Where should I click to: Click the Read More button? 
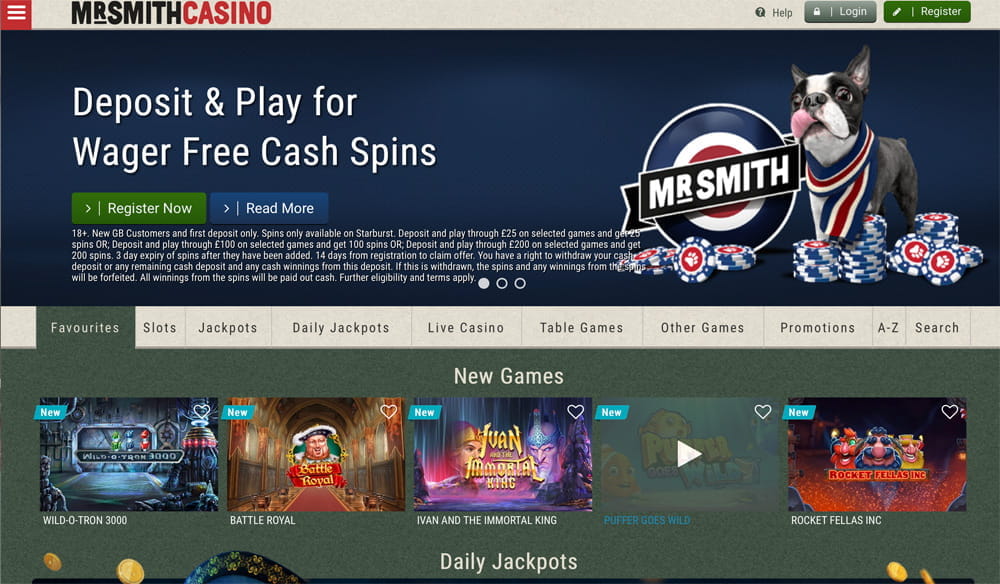click(269, 208)
